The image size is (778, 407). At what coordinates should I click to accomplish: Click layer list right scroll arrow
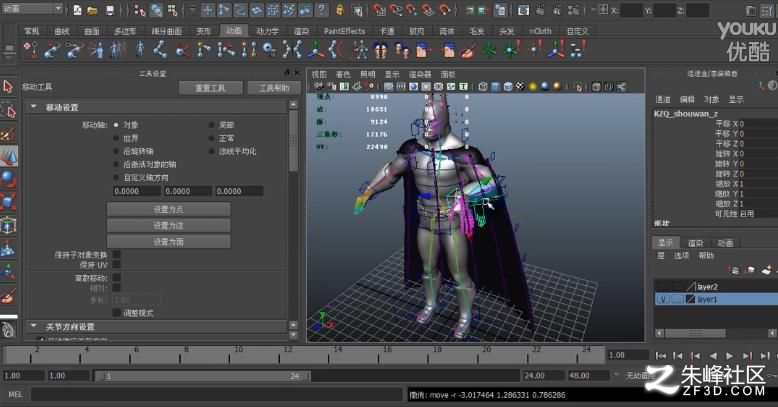773,333
